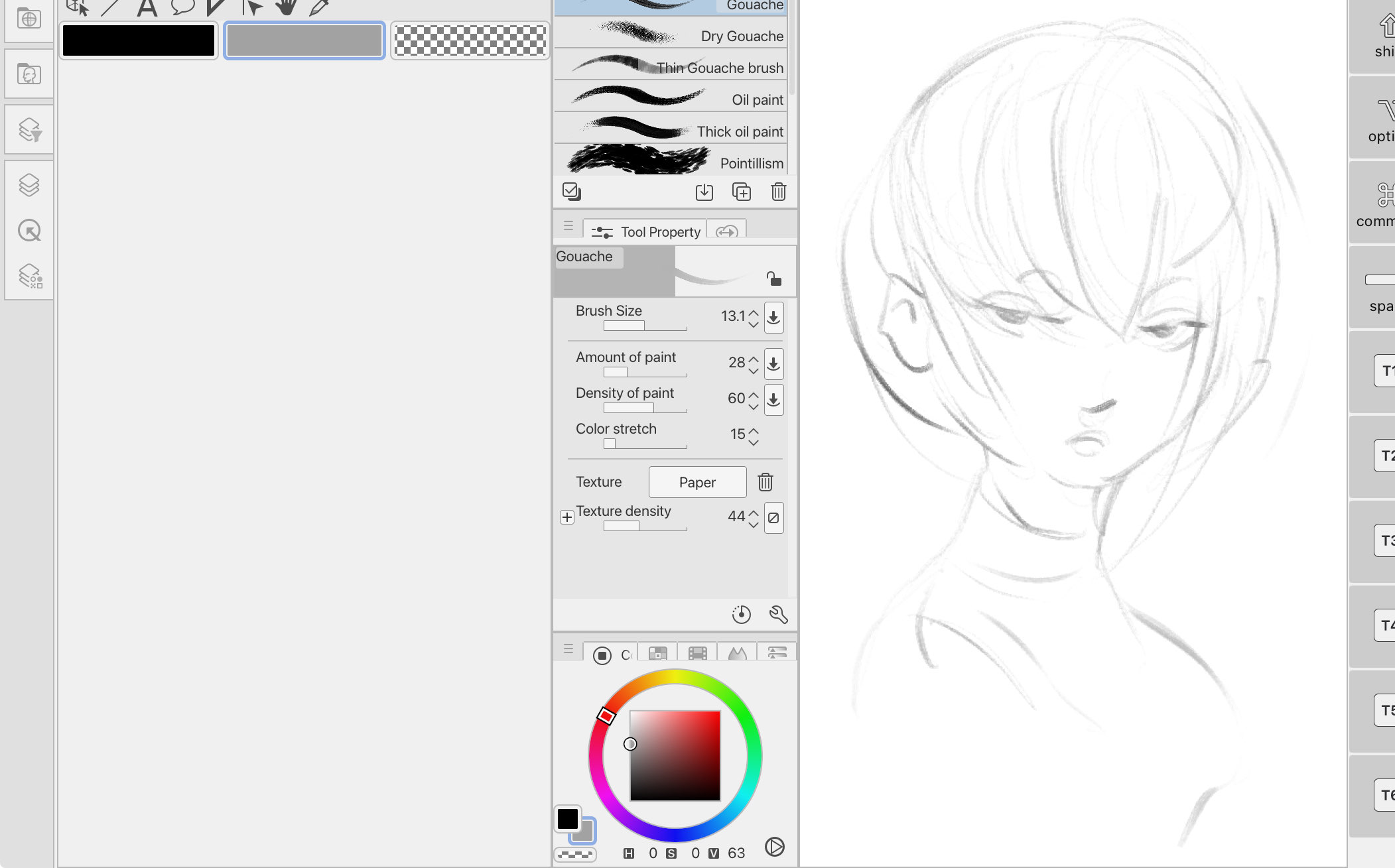Increase the Texture density stepper
Screen dimensions: 1395x868
point(754,512)
